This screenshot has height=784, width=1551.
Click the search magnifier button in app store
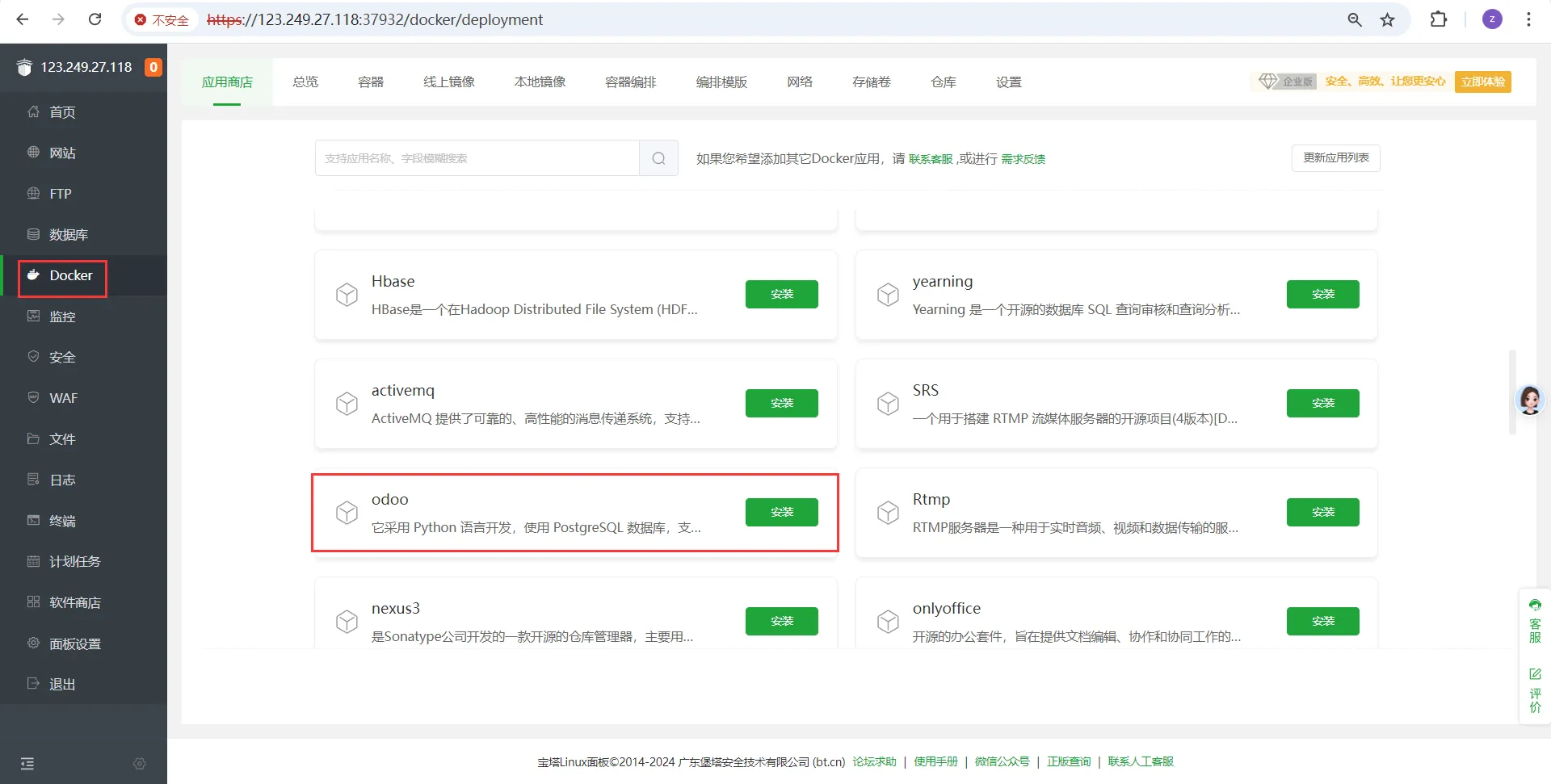658,158
